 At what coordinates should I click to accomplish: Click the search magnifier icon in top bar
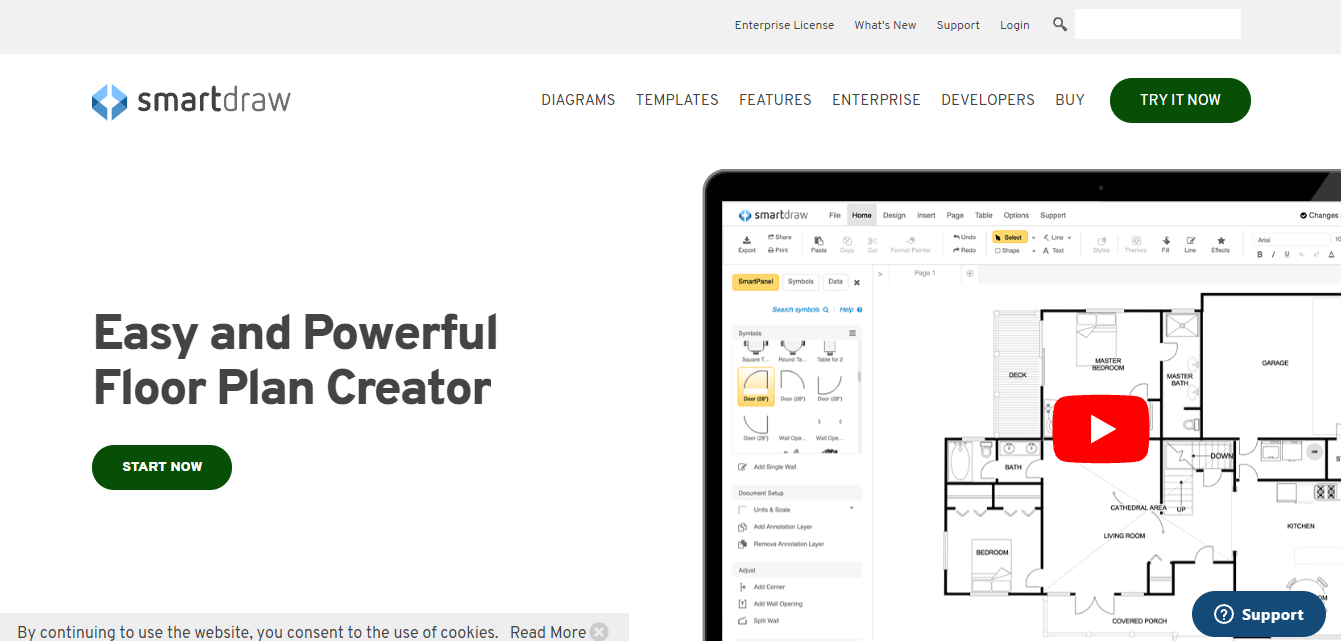(1060, 24)
